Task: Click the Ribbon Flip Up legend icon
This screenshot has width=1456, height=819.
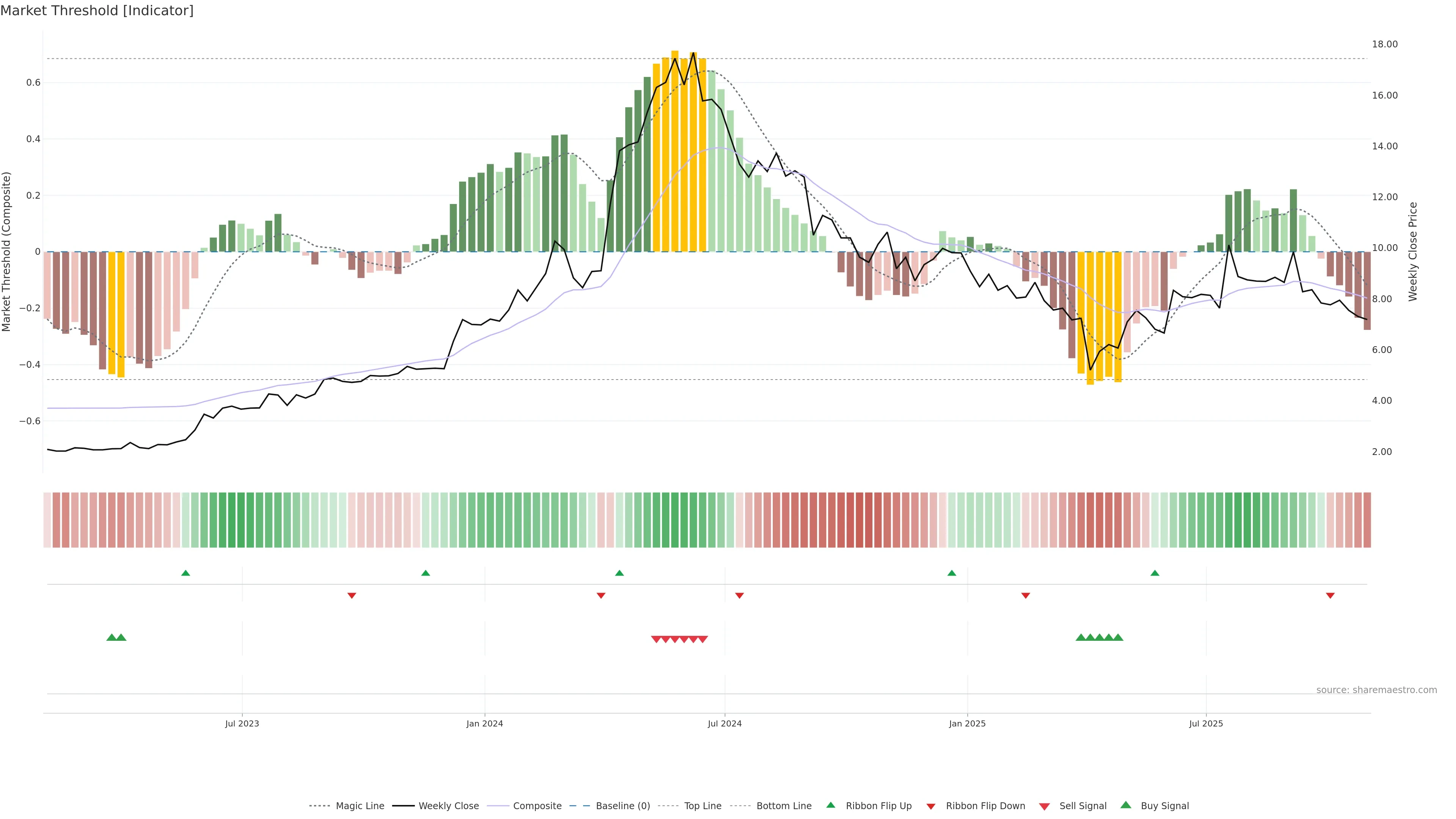Action: coord(830,805)
